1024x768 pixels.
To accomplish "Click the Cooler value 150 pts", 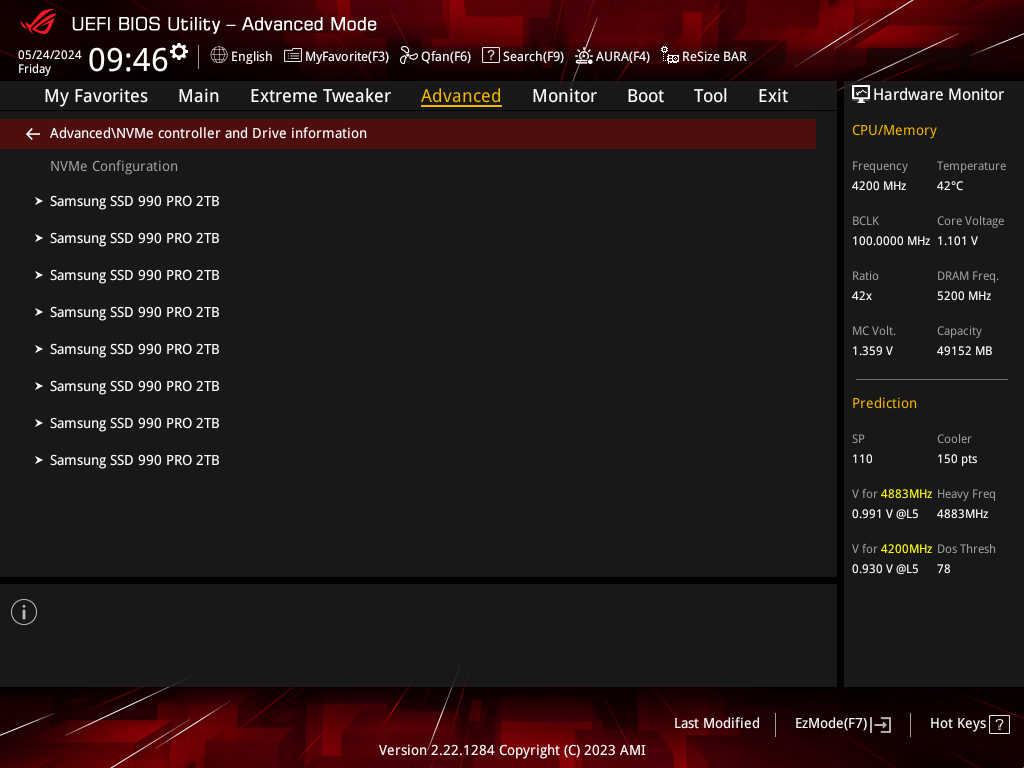I will [x=957, y=459].
